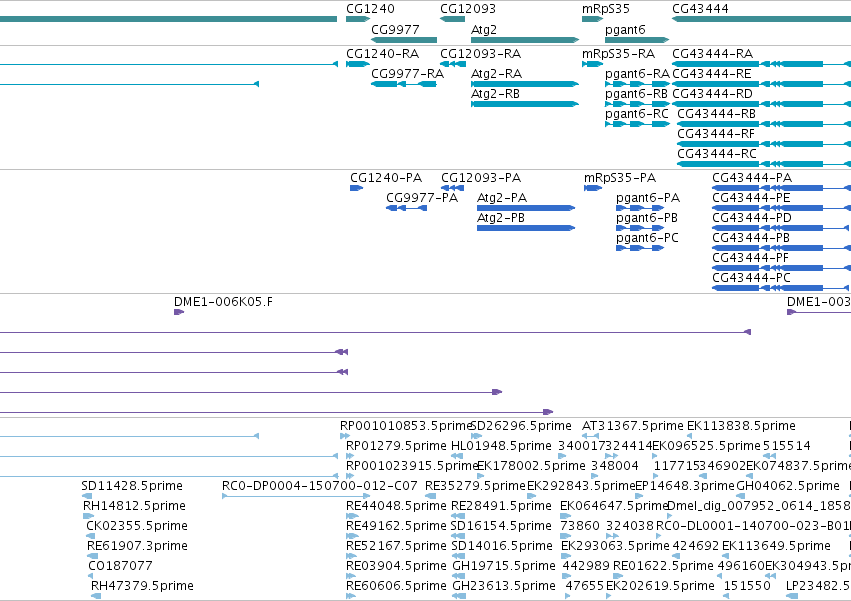The image size is (851, 601).
Task: Select protein pgant6-PC label
Action: pyautogui.click(x=647, y=239)
